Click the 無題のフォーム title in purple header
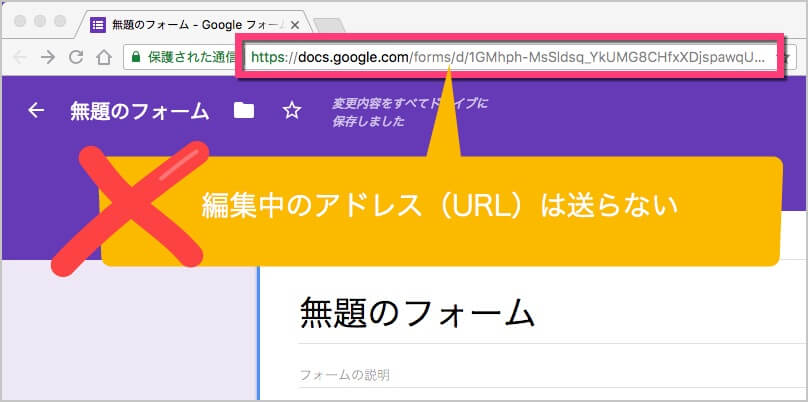This screenshot has height=402, width=808. (140, 111)
